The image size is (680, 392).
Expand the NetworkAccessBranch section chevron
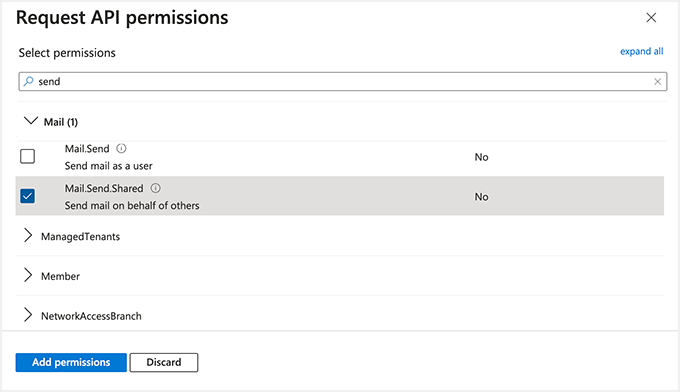tap(28, 315)
